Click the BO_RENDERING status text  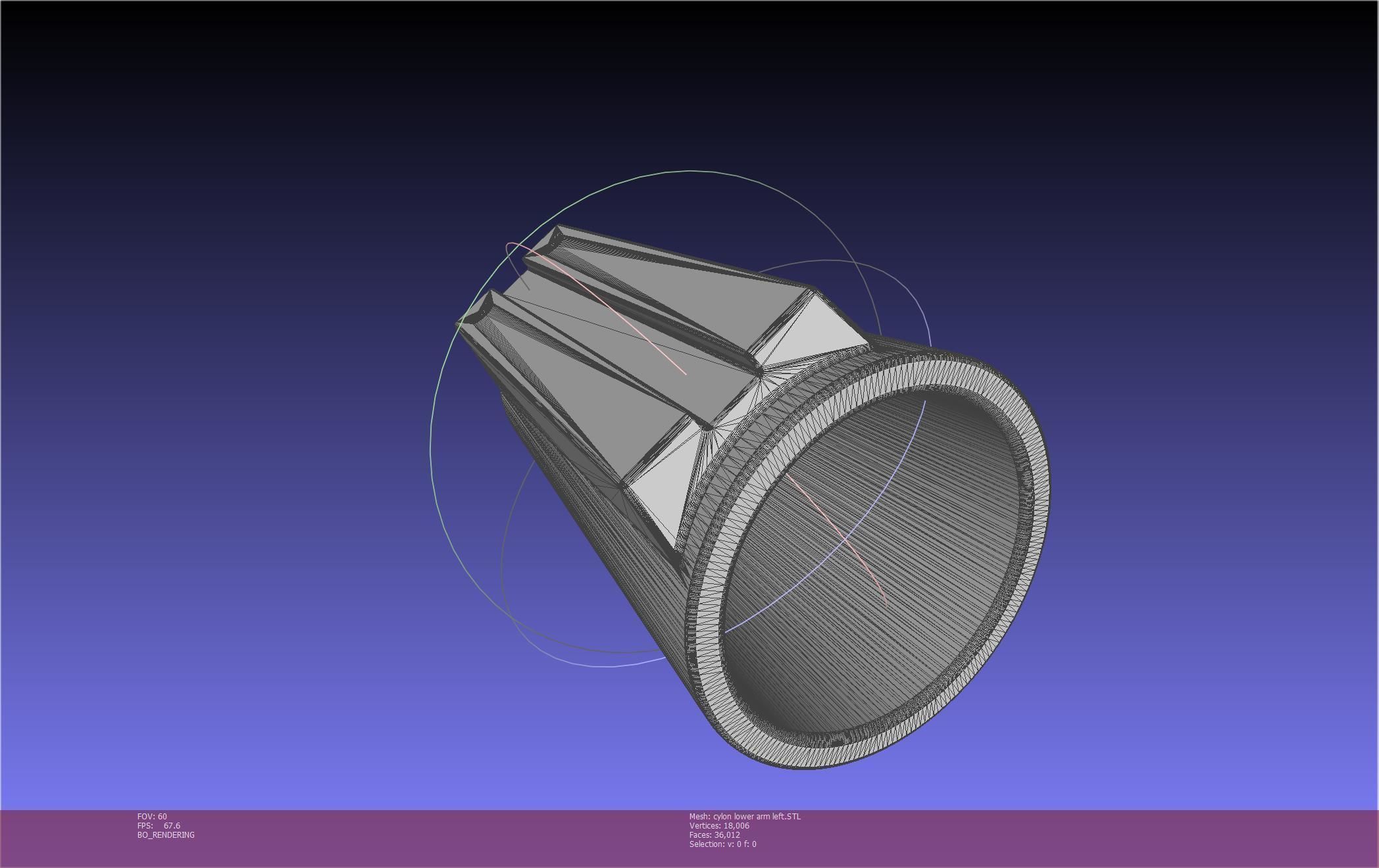point(166,834)
